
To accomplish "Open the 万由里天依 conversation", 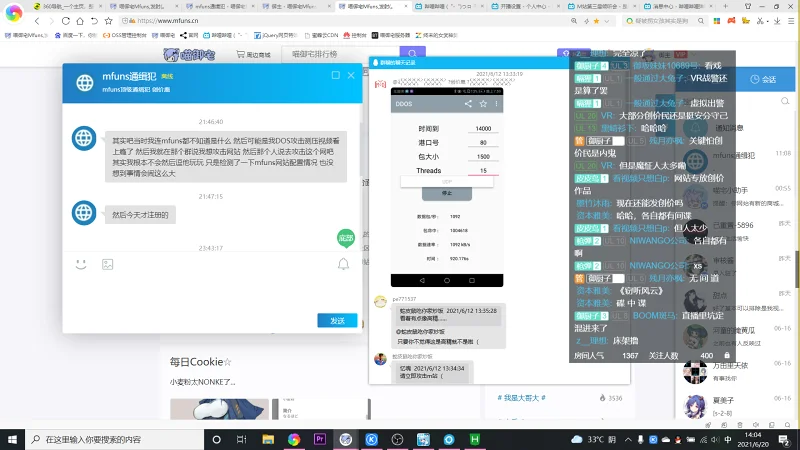I will pyautogui.click(x=737, y=371).
